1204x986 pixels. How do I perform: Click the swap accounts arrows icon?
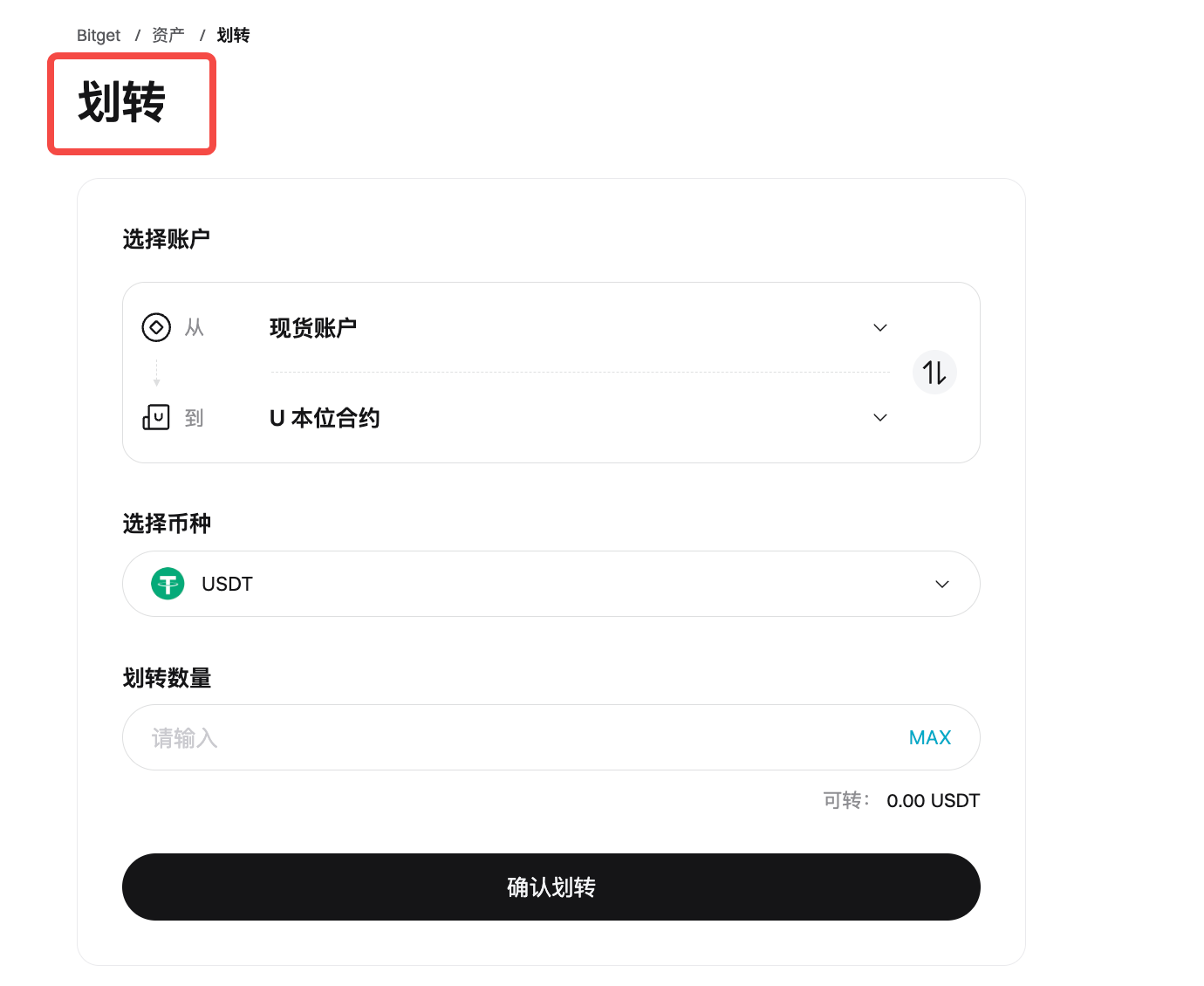click(x=934, y=373)
